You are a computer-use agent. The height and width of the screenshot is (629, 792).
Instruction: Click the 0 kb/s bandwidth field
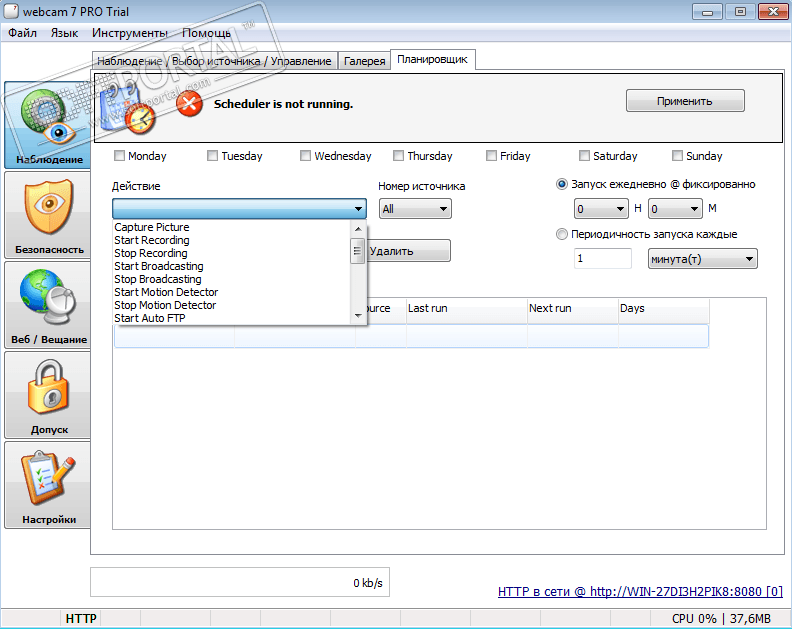(240, 583)
